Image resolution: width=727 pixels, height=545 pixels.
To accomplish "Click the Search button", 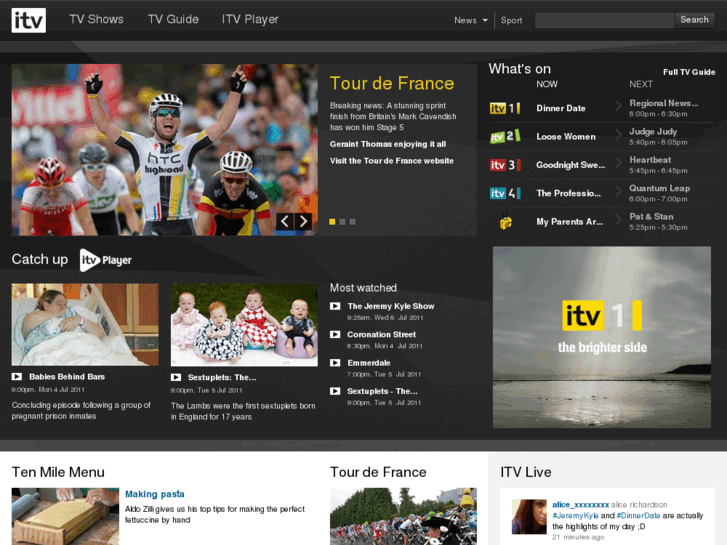I will (x=694, y=20).
